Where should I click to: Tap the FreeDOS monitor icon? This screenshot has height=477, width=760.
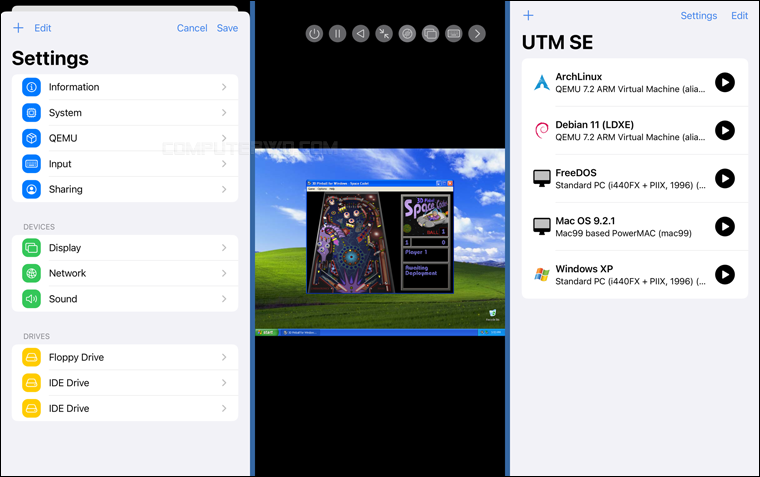pyautogui.click(x=541, y=178)
